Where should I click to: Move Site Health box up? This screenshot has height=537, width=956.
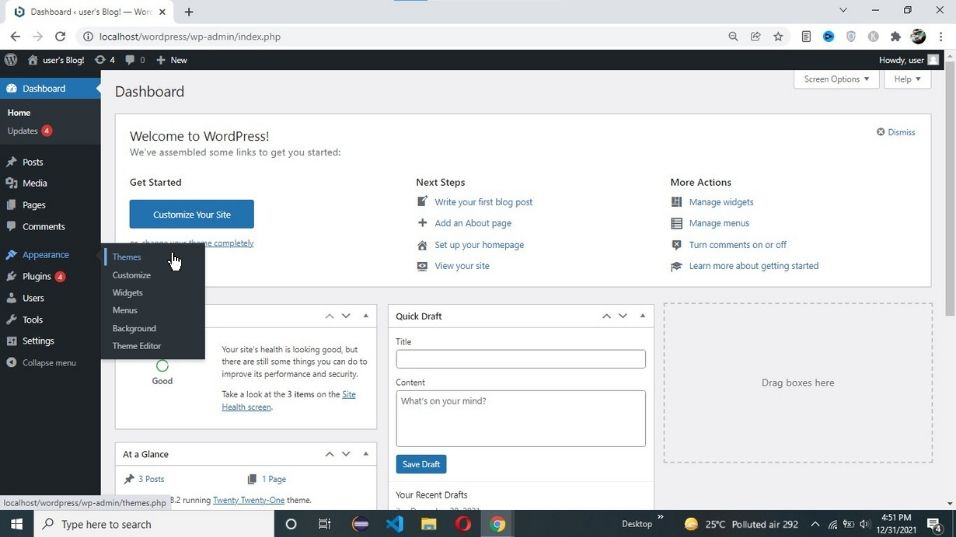[x=329, y=316]
